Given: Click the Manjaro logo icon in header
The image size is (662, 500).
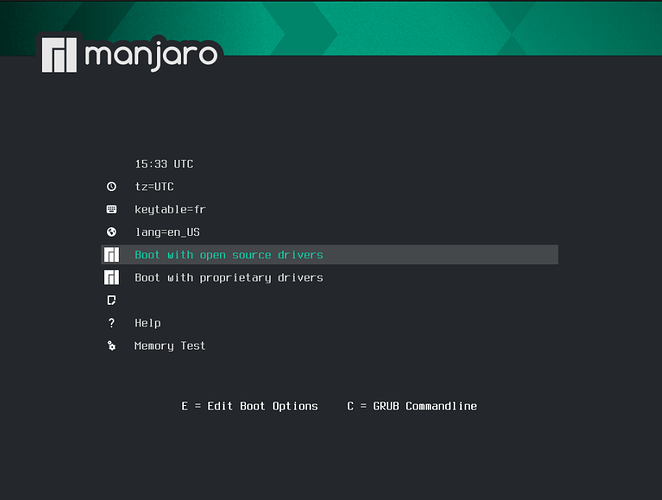Looking at the screenshot, I should click(x=59, y=54).
